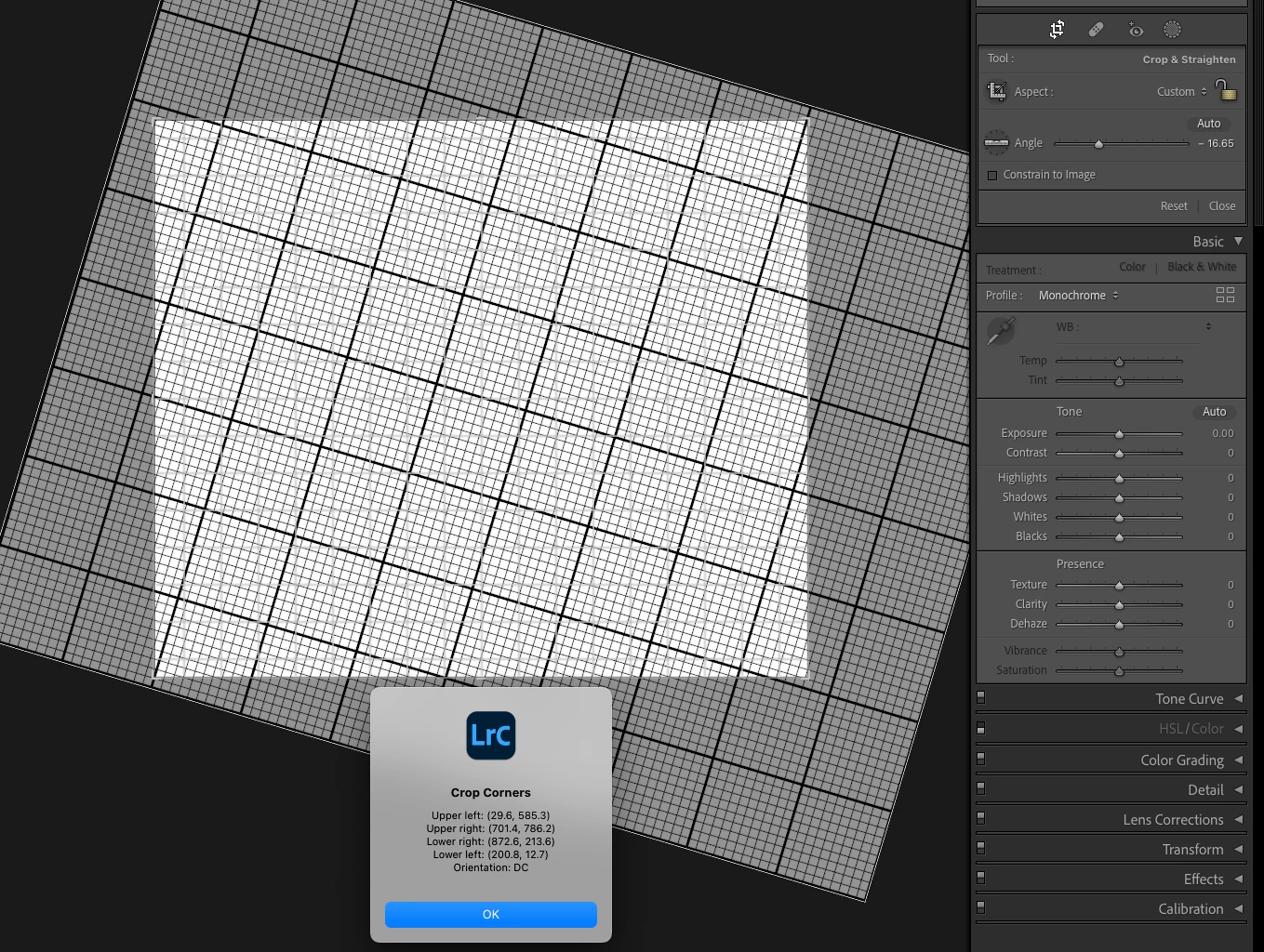1264x952 pixels.
Task: Toggle the Lens Corrections panel switch
Action: (980, 818)
